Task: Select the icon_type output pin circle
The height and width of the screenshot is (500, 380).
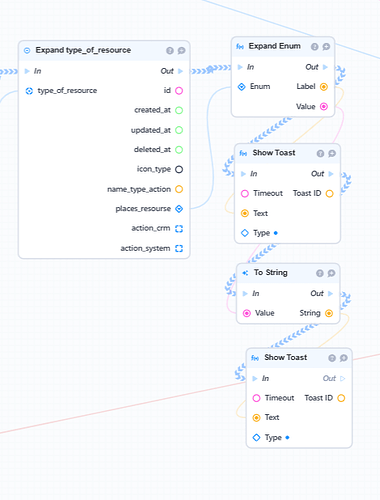Action: click(x=179, y=169)
